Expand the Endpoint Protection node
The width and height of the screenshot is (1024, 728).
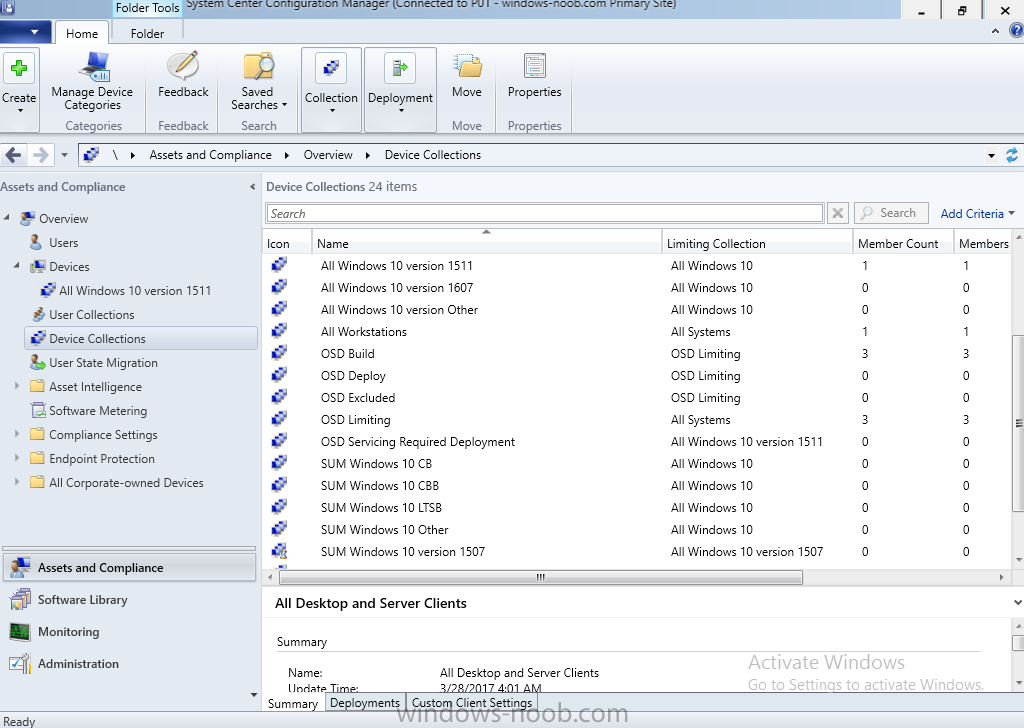point(18,458)
